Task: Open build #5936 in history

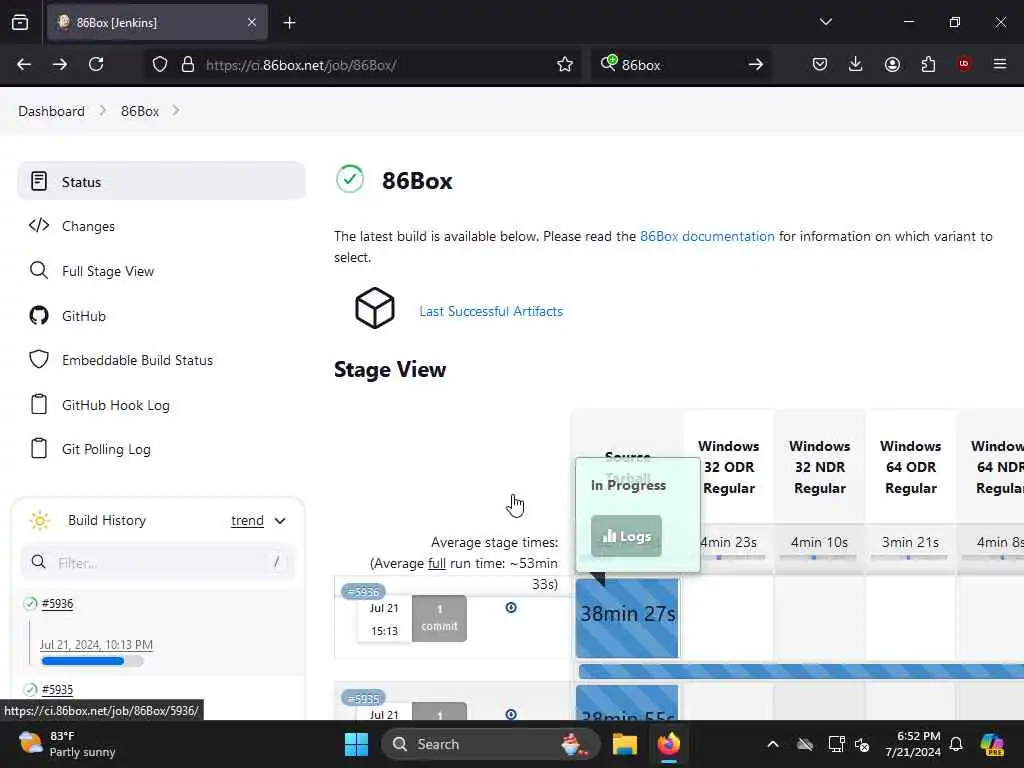Action: pyautogui.click(x=57, y=603)
